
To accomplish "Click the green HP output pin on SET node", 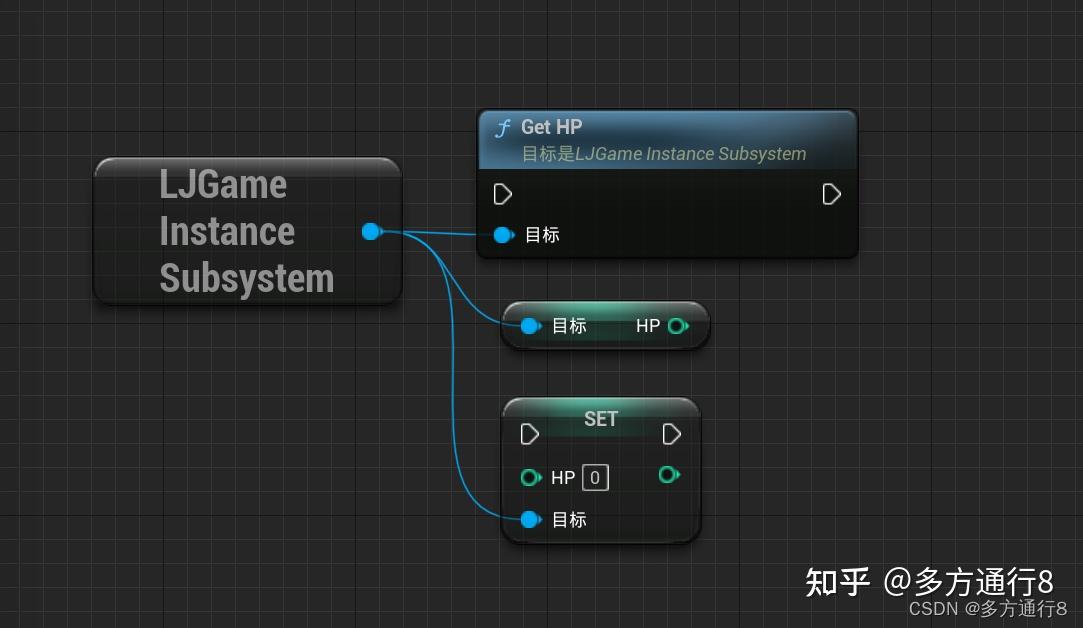I will coord(668,476).
